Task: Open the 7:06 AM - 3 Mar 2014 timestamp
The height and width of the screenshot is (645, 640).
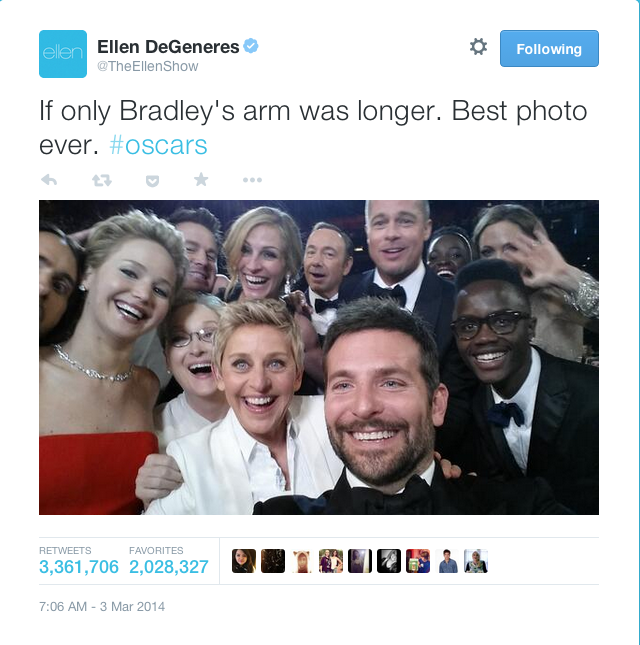Action: [x=102, y=607]
